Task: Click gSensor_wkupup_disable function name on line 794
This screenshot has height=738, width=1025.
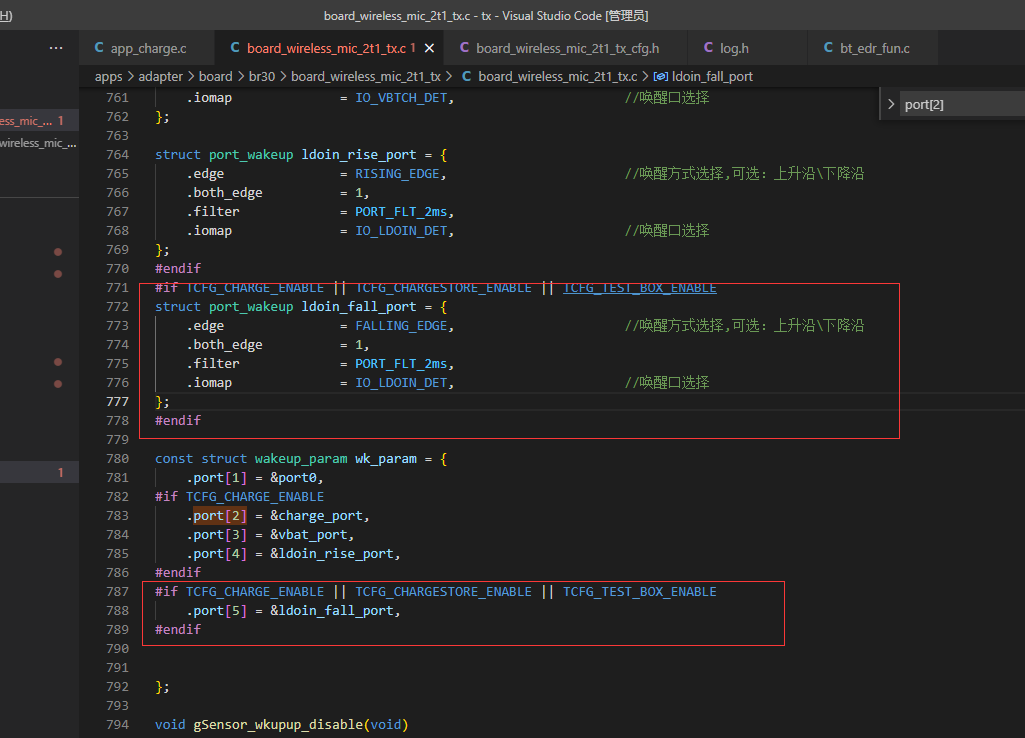Action: 278,724
